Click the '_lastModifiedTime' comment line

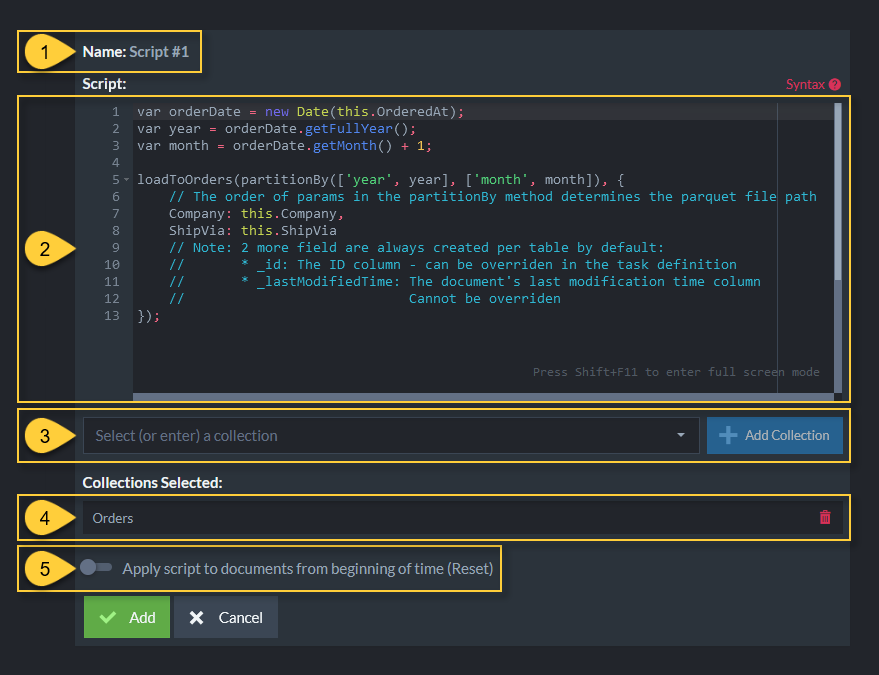[x=465, y=281]
